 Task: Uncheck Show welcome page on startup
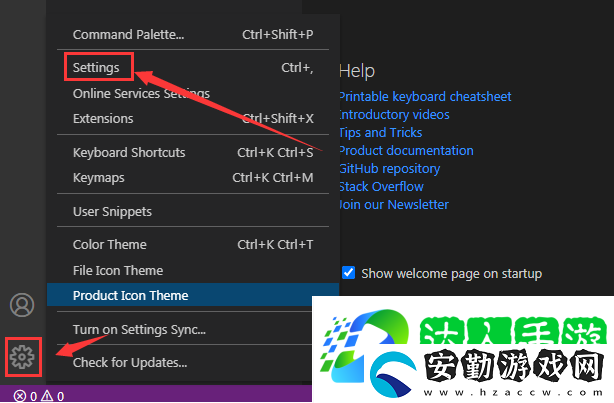349,273
